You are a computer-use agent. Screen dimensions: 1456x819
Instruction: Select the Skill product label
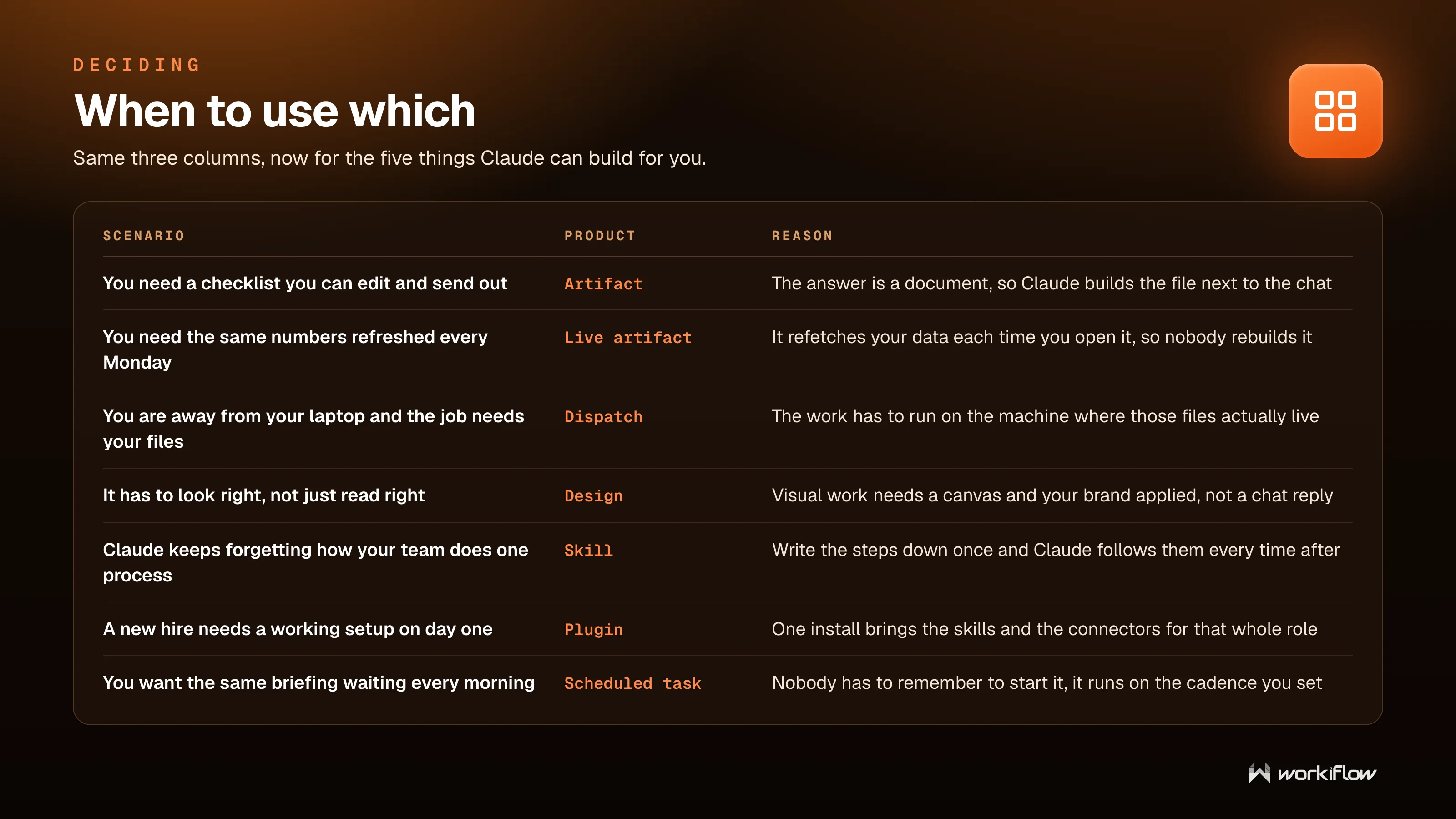point(588,551)
